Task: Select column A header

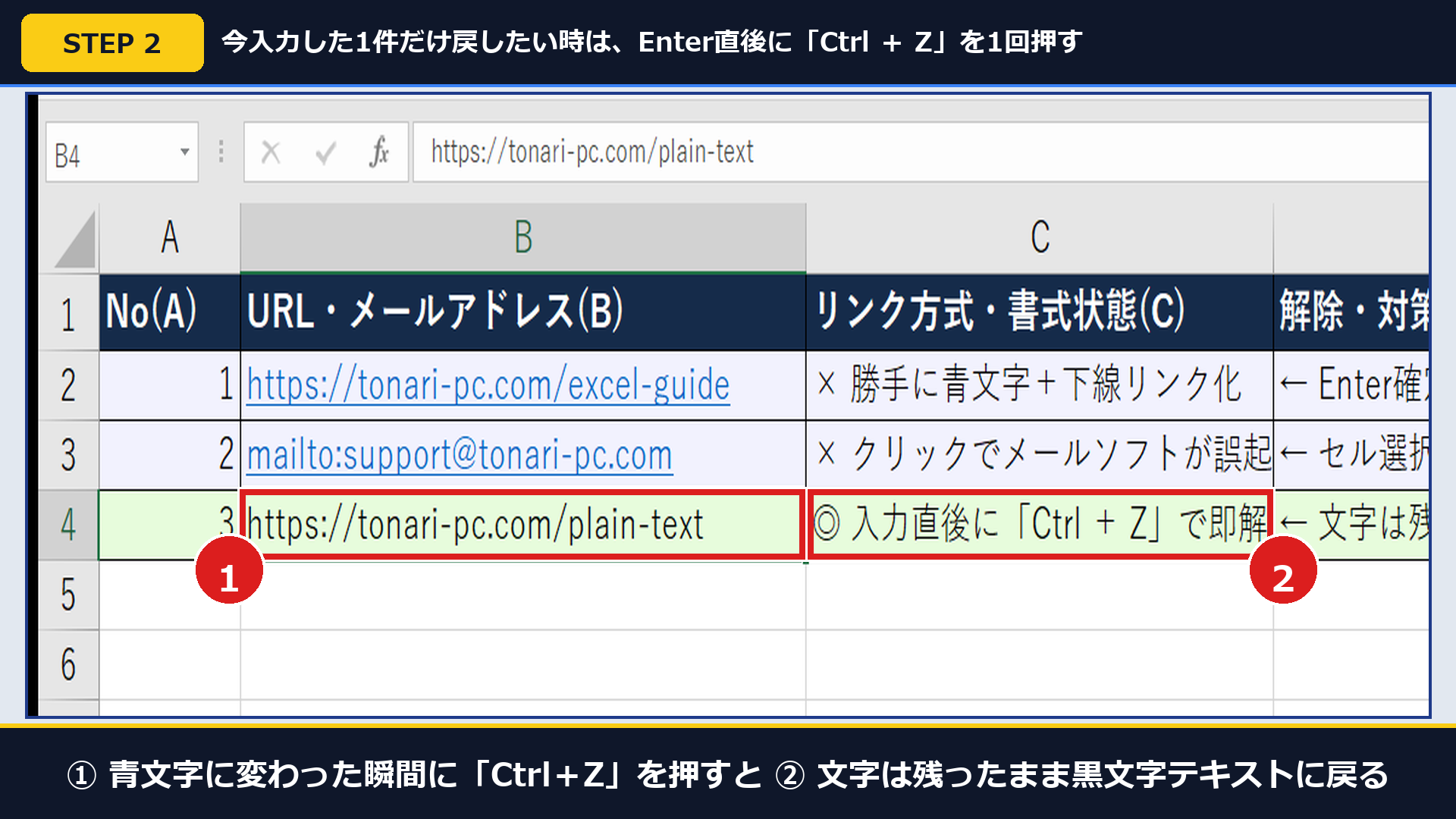Action: [x=170, y=237]
